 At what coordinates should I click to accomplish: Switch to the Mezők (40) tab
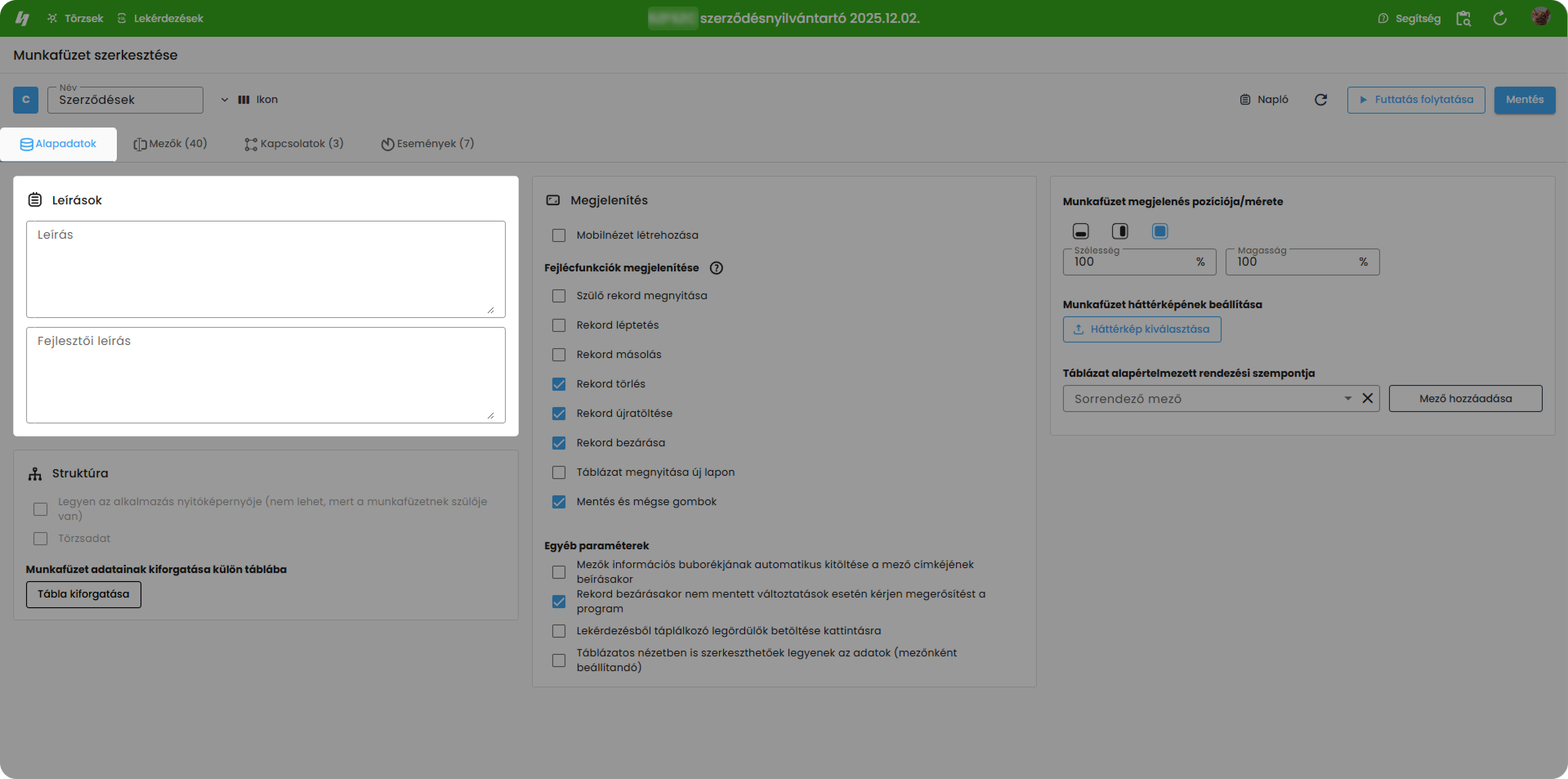(x=170, y=144)
